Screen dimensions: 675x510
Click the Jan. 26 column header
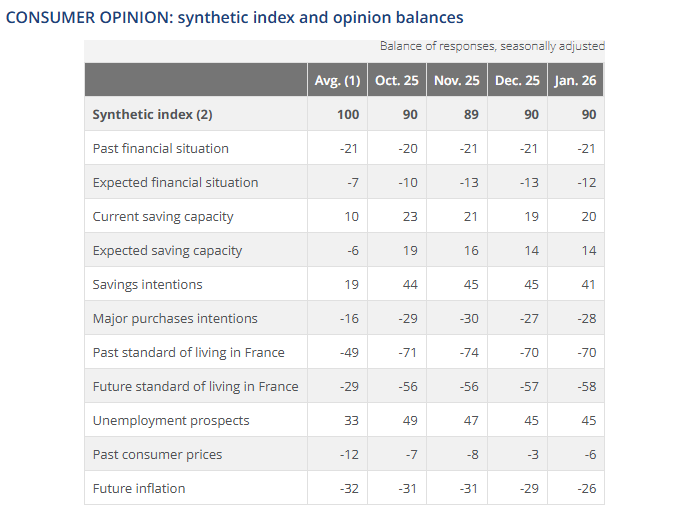[575, 80]
